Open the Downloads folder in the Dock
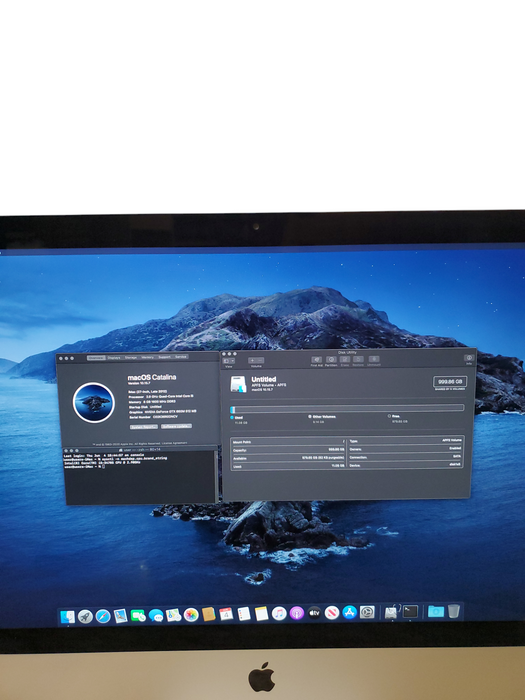The image size is (525, 700). (x=436, y=611)
